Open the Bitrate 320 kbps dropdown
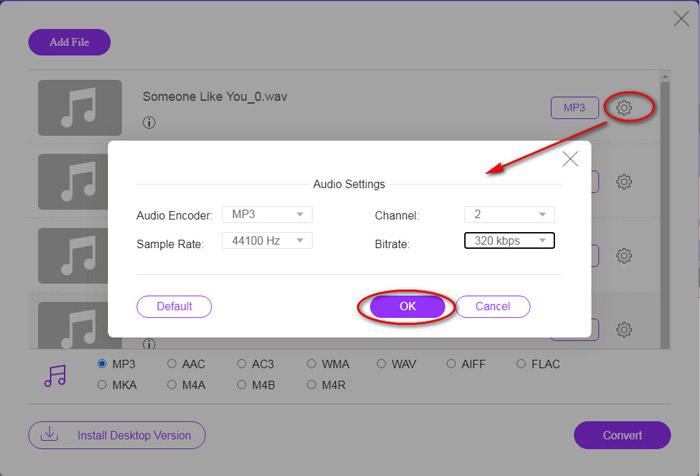This screenshot has height=476, width=700. click(509, 240)
